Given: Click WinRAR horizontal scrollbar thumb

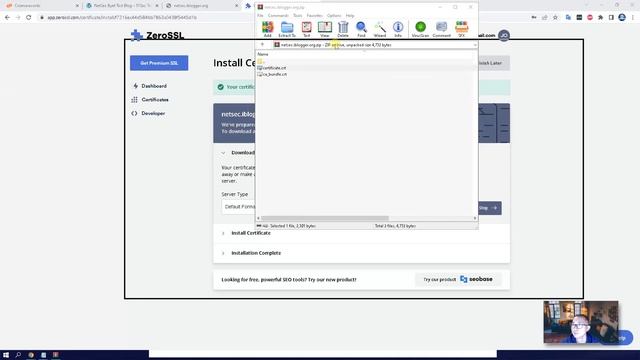Looking at the screenshot, I should [x=325, y=218].
